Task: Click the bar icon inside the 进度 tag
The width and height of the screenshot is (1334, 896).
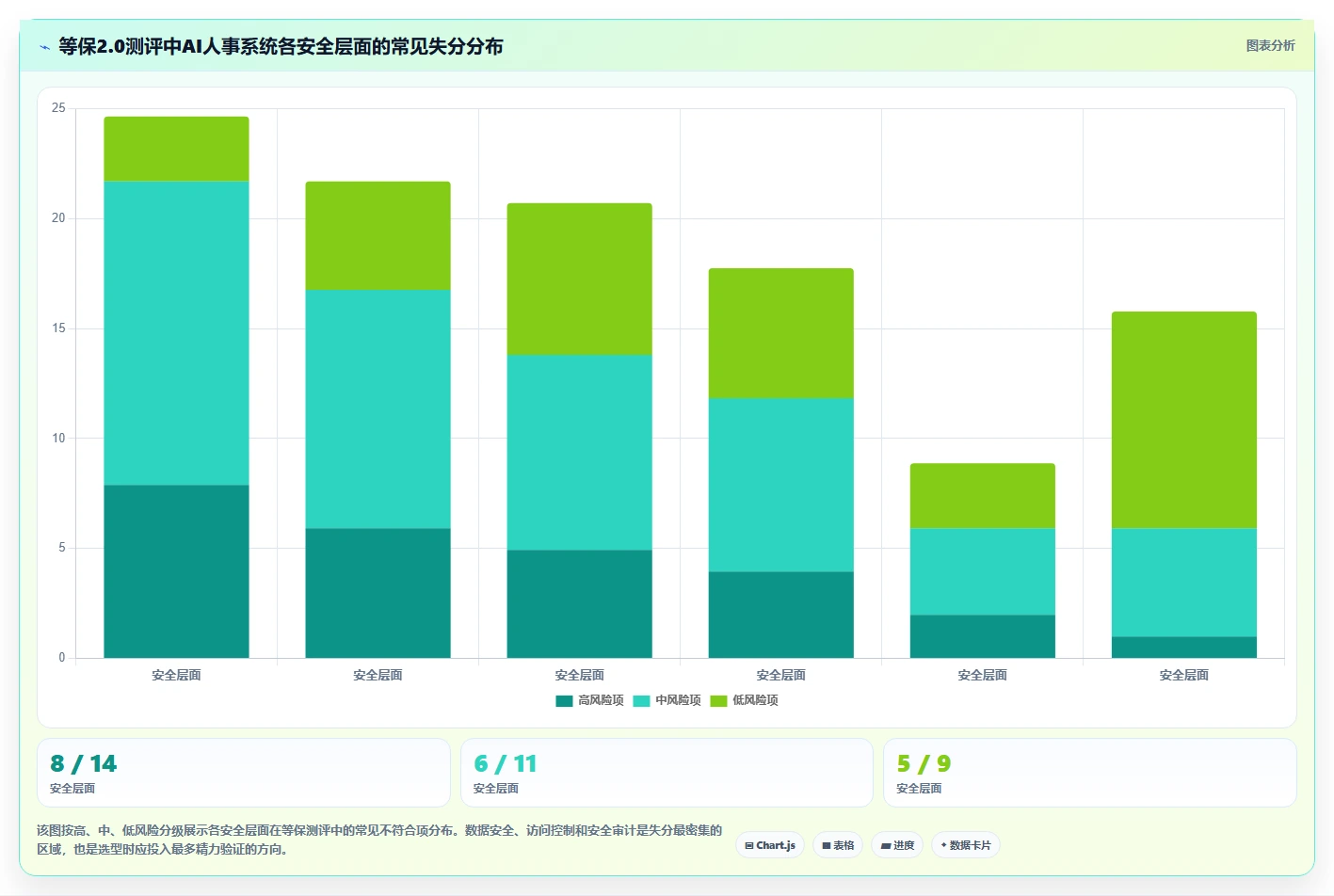Action: tap(886, 846)
